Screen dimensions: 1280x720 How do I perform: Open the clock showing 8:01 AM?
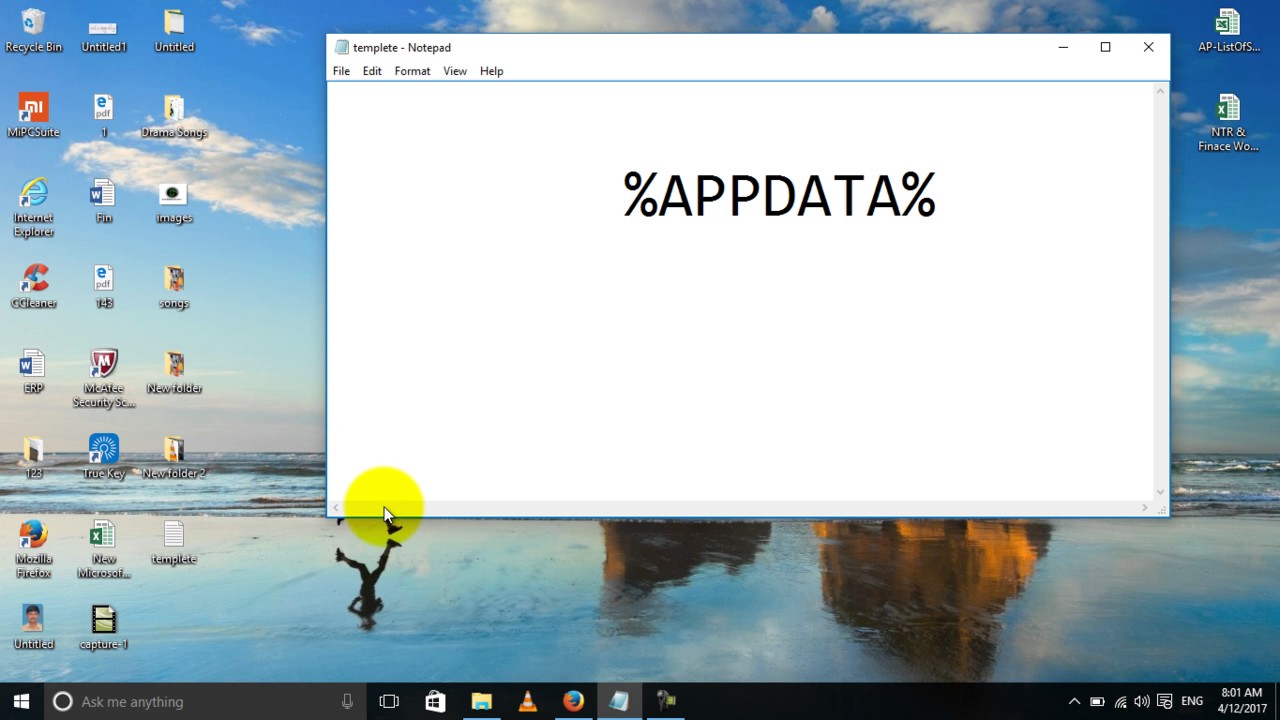[x=1241, y=700]
